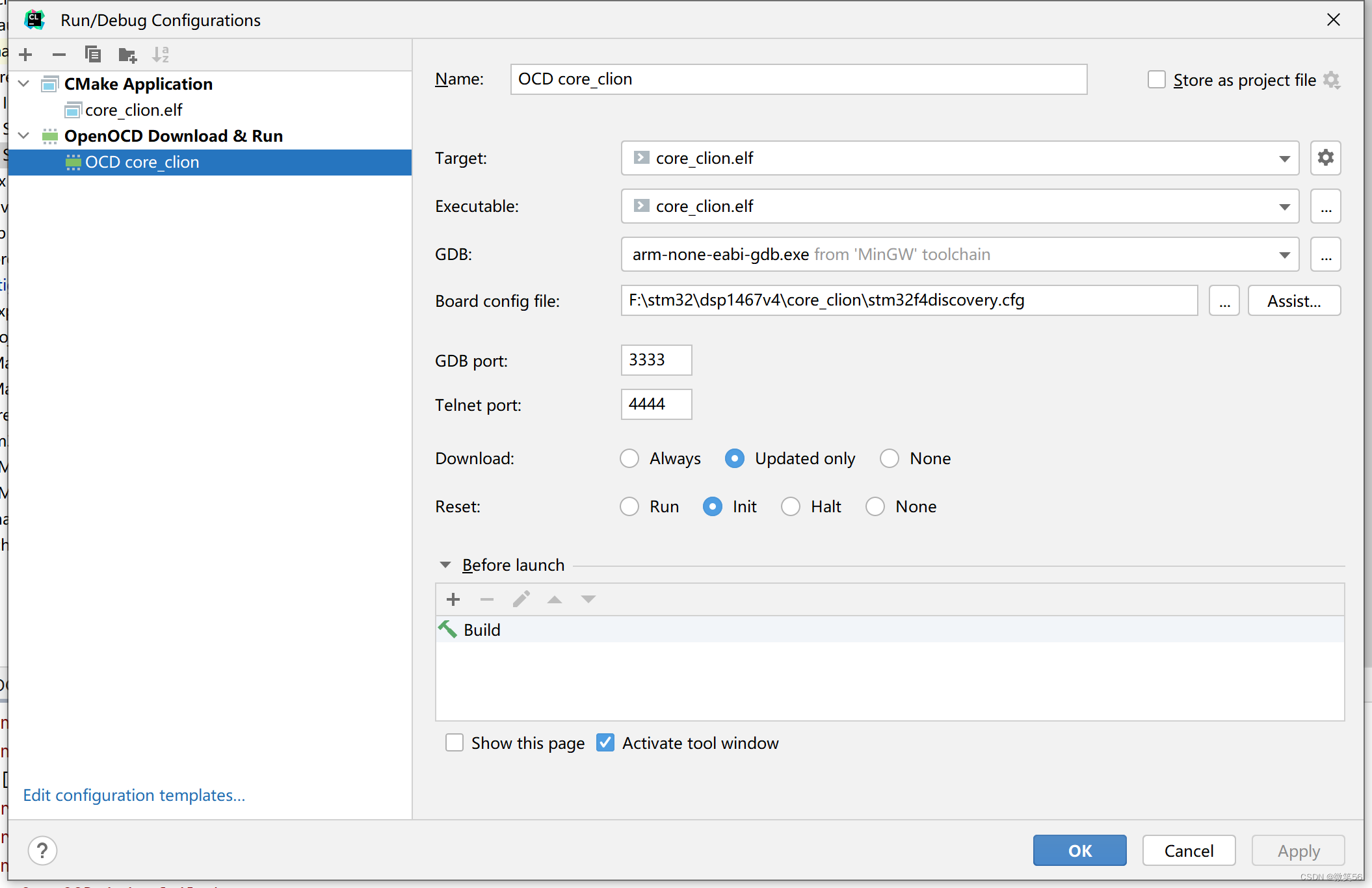1372x888 pixels.
Task: Uncheck Activate tool window
Action: (605, 742)
